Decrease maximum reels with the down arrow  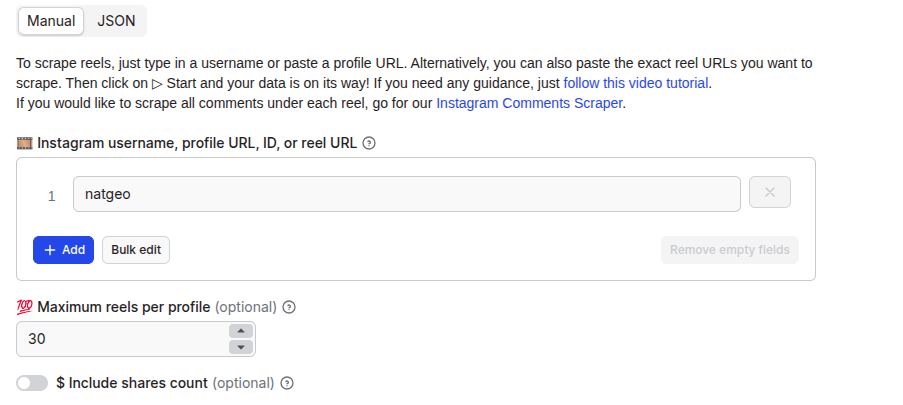(241, 347)
